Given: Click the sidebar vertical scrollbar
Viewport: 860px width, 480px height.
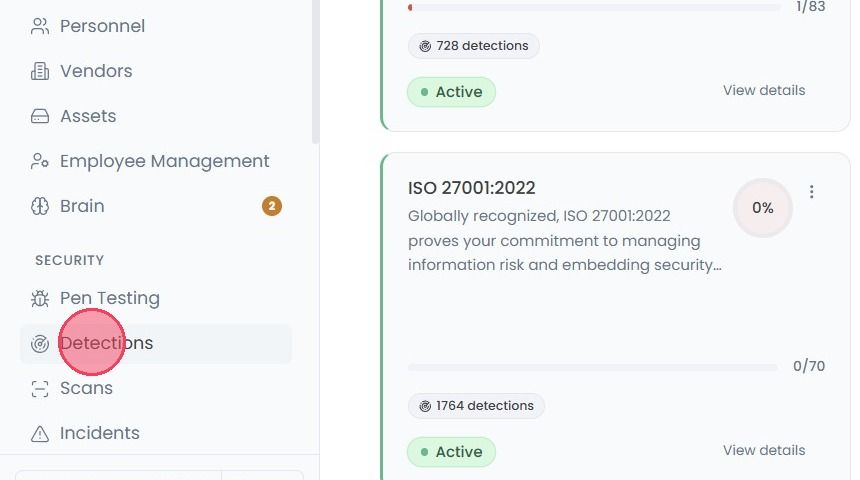Looking at the screenshot, I should click(x=315, y=71).
